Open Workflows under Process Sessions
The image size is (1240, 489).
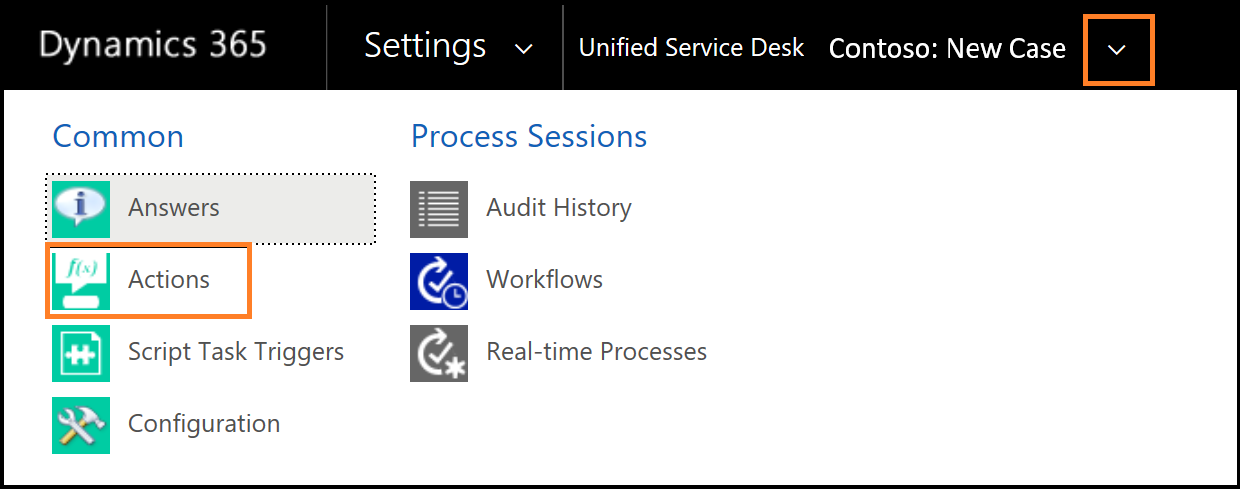click(545, 280)
